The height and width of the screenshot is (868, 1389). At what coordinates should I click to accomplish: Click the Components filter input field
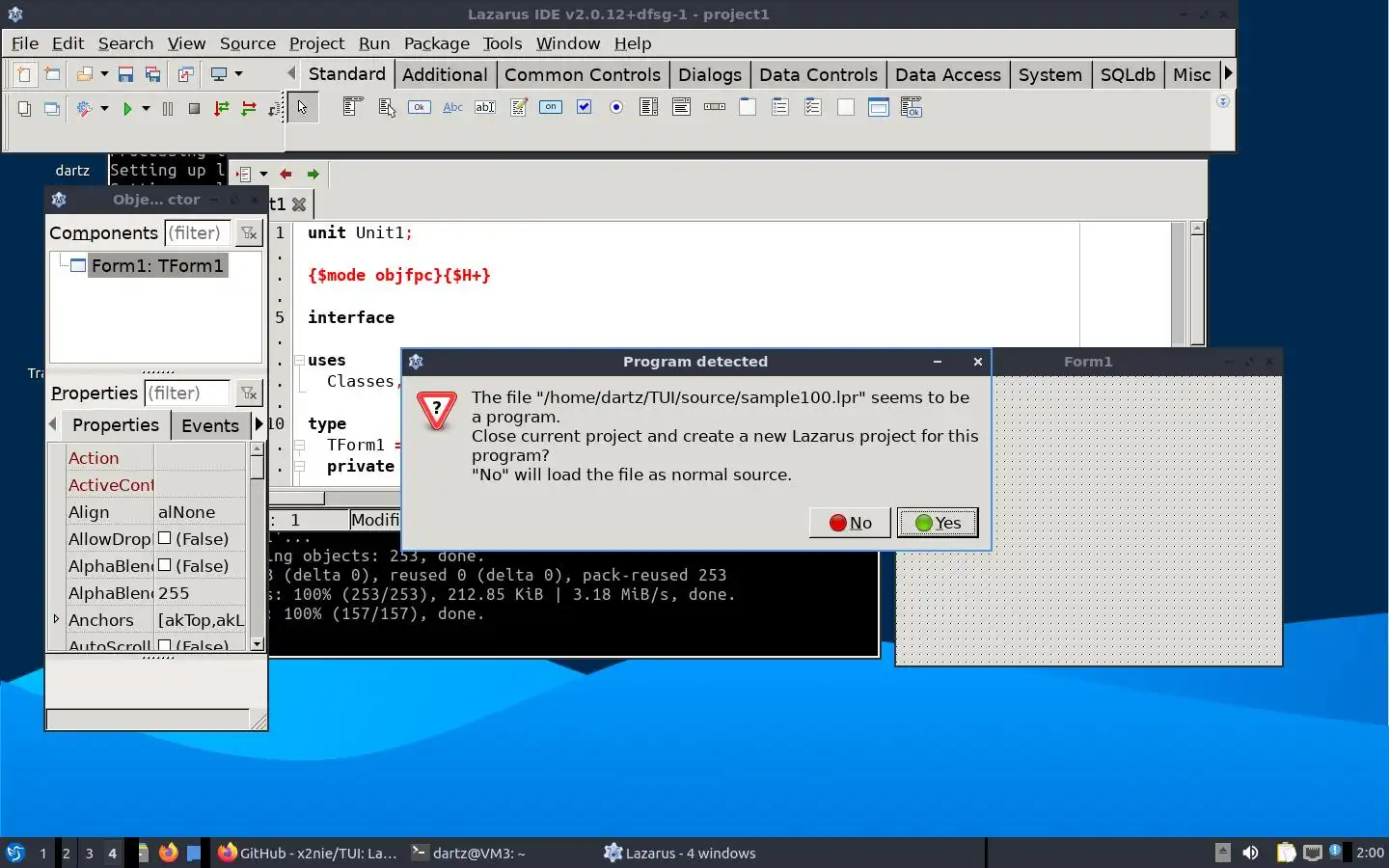(x=198, y=232)
